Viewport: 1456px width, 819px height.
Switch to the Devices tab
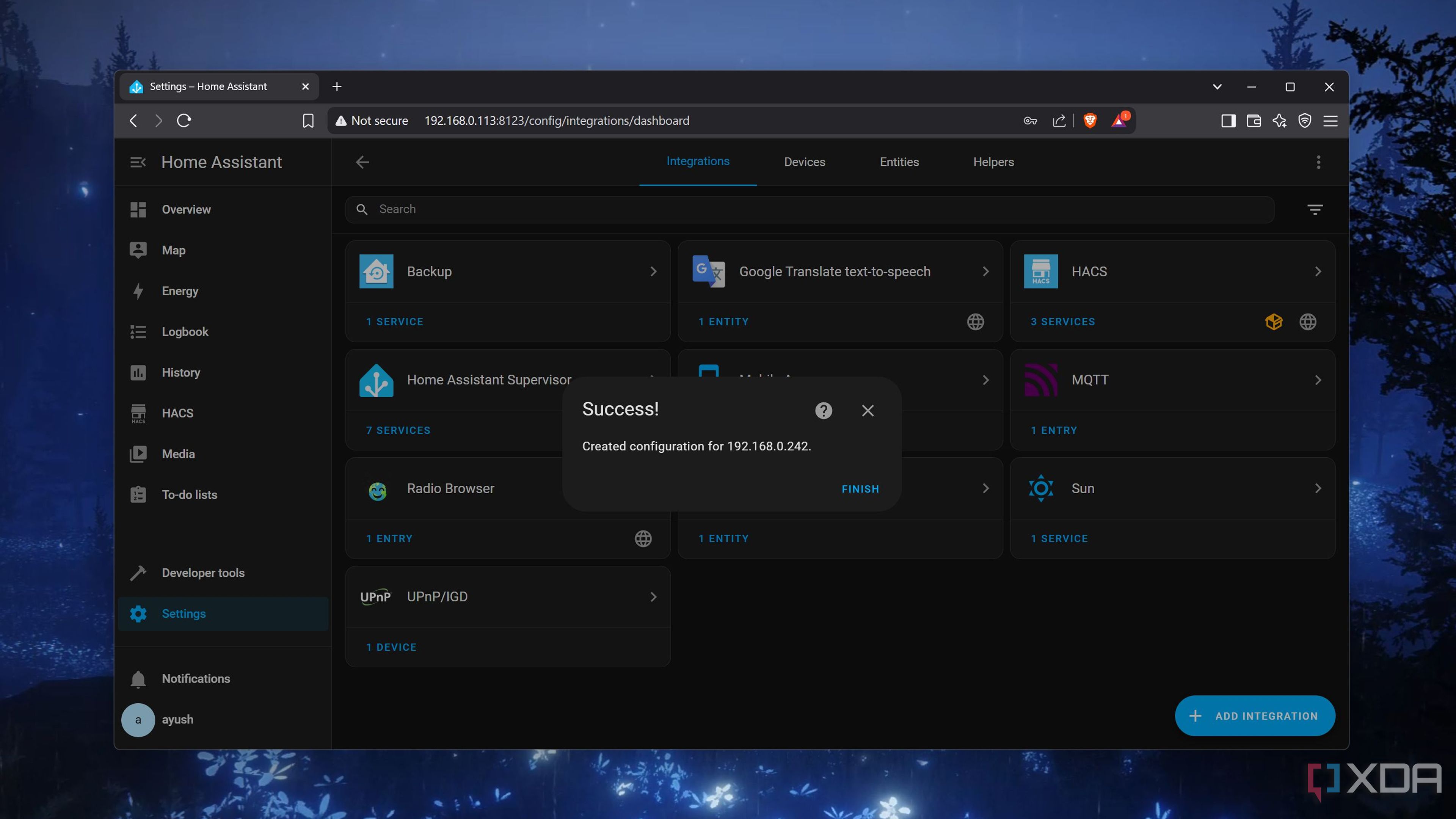click(x=804, y=162)
